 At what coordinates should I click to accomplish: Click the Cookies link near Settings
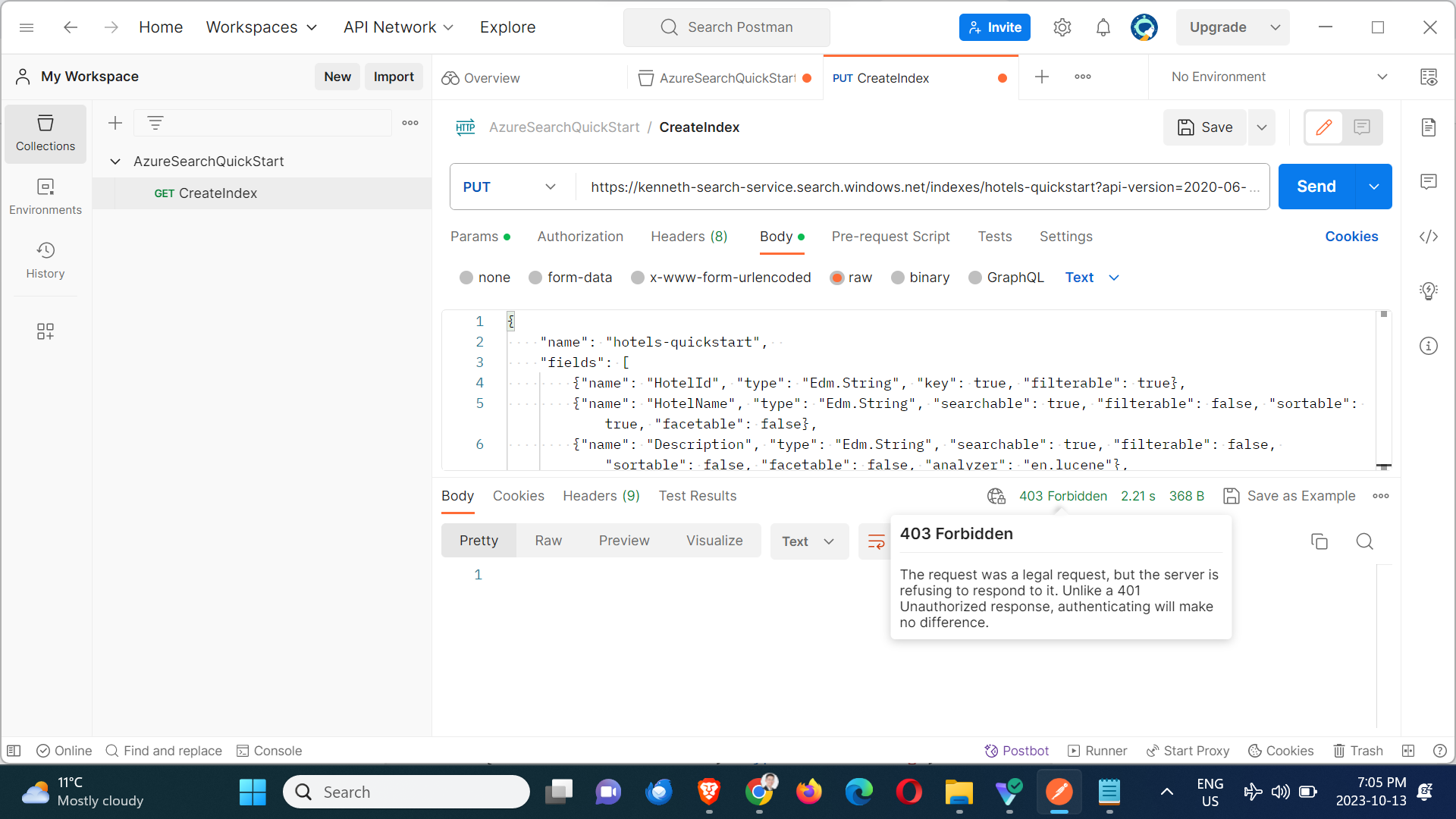pyautogui.click(x=1351, y=237)
